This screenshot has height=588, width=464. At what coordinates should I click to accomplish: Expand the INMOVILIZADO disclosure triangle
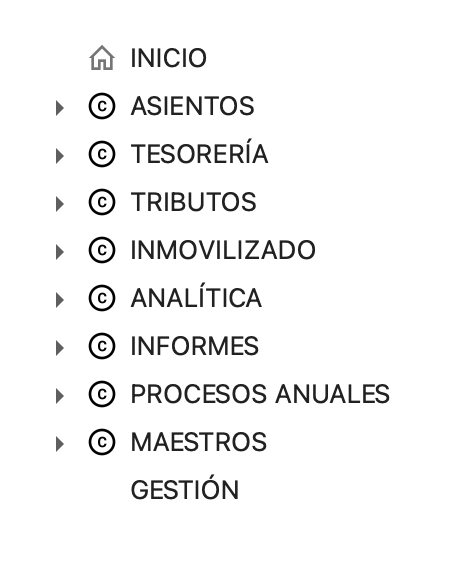[60, 252]
